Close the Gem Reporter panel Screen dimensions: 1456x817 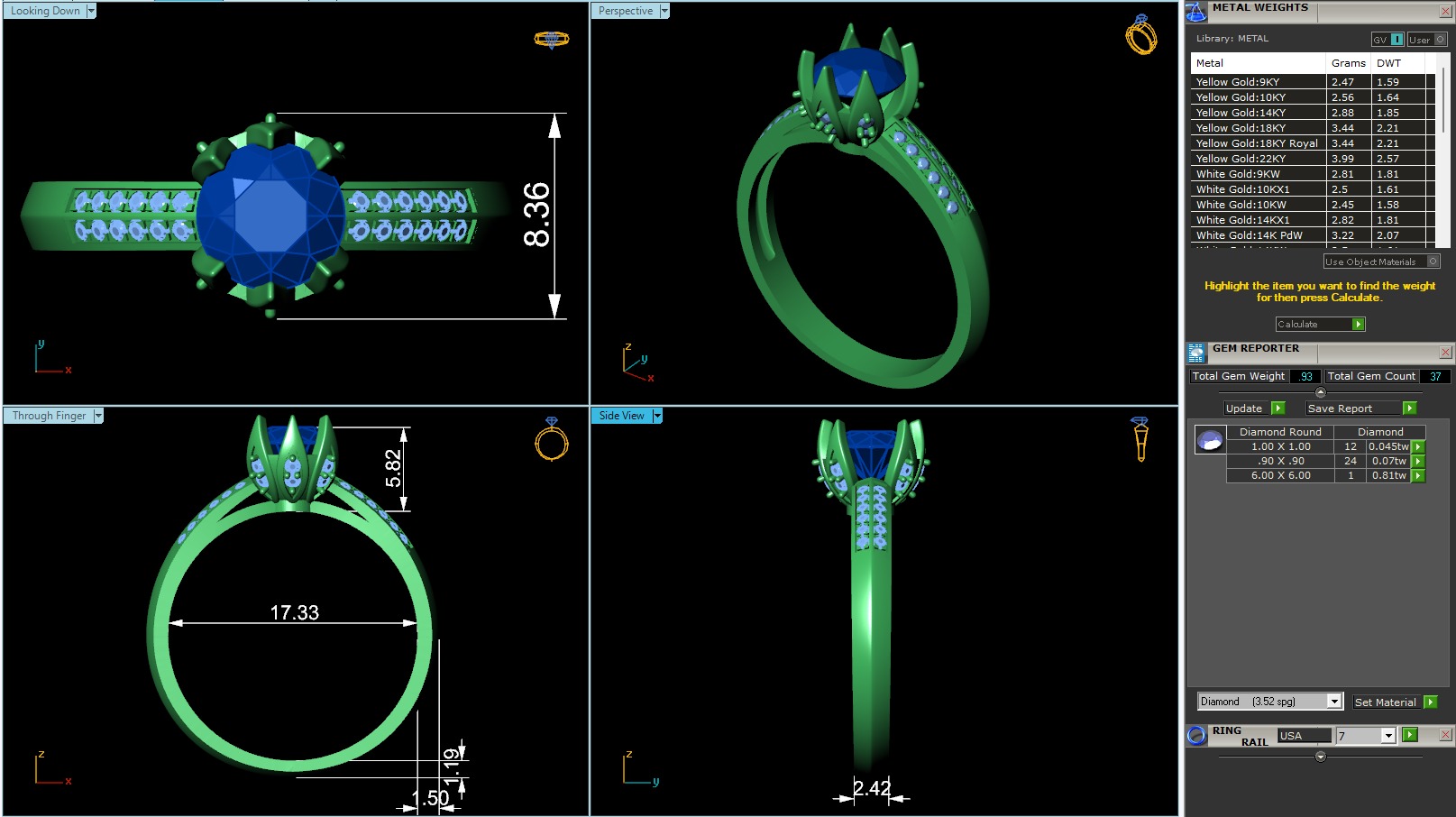tap(1445, 353)
